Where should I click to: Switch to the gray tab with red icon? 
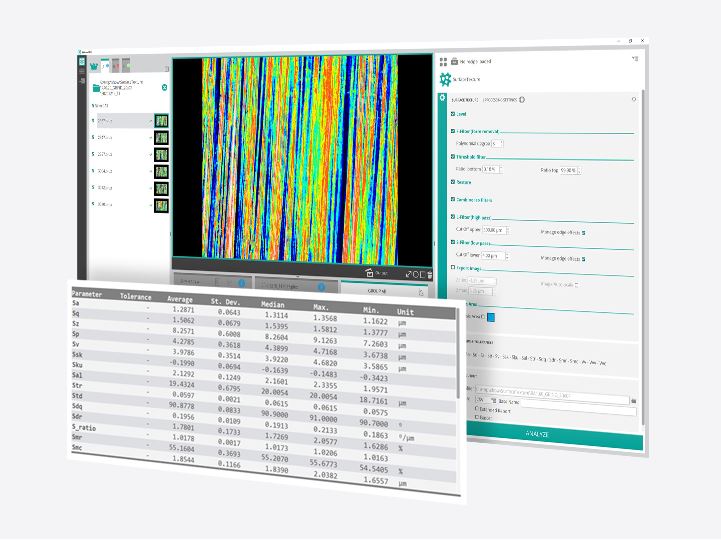(x=115, y=66)
